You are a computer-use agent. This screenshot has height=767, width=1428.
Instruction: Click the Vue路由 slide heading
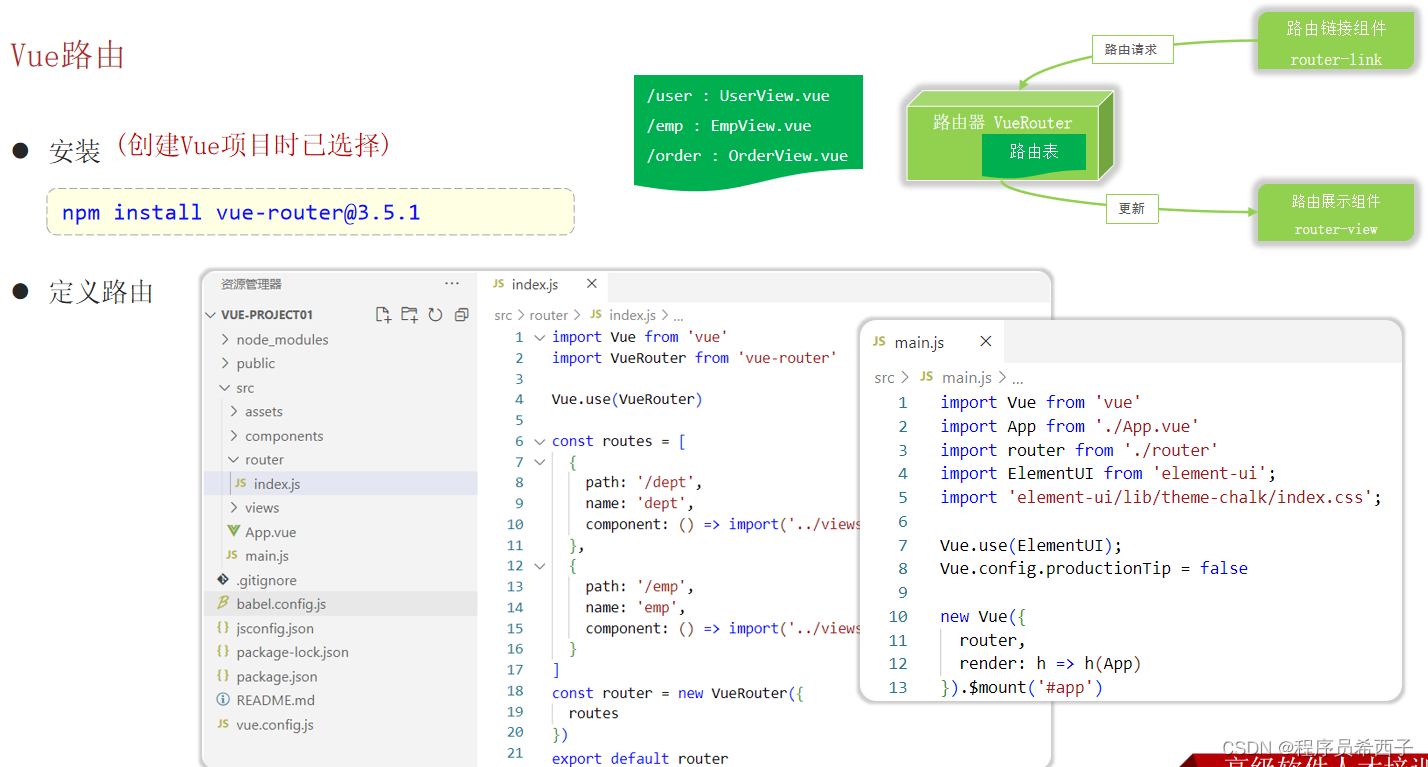(x=67, y=55)
